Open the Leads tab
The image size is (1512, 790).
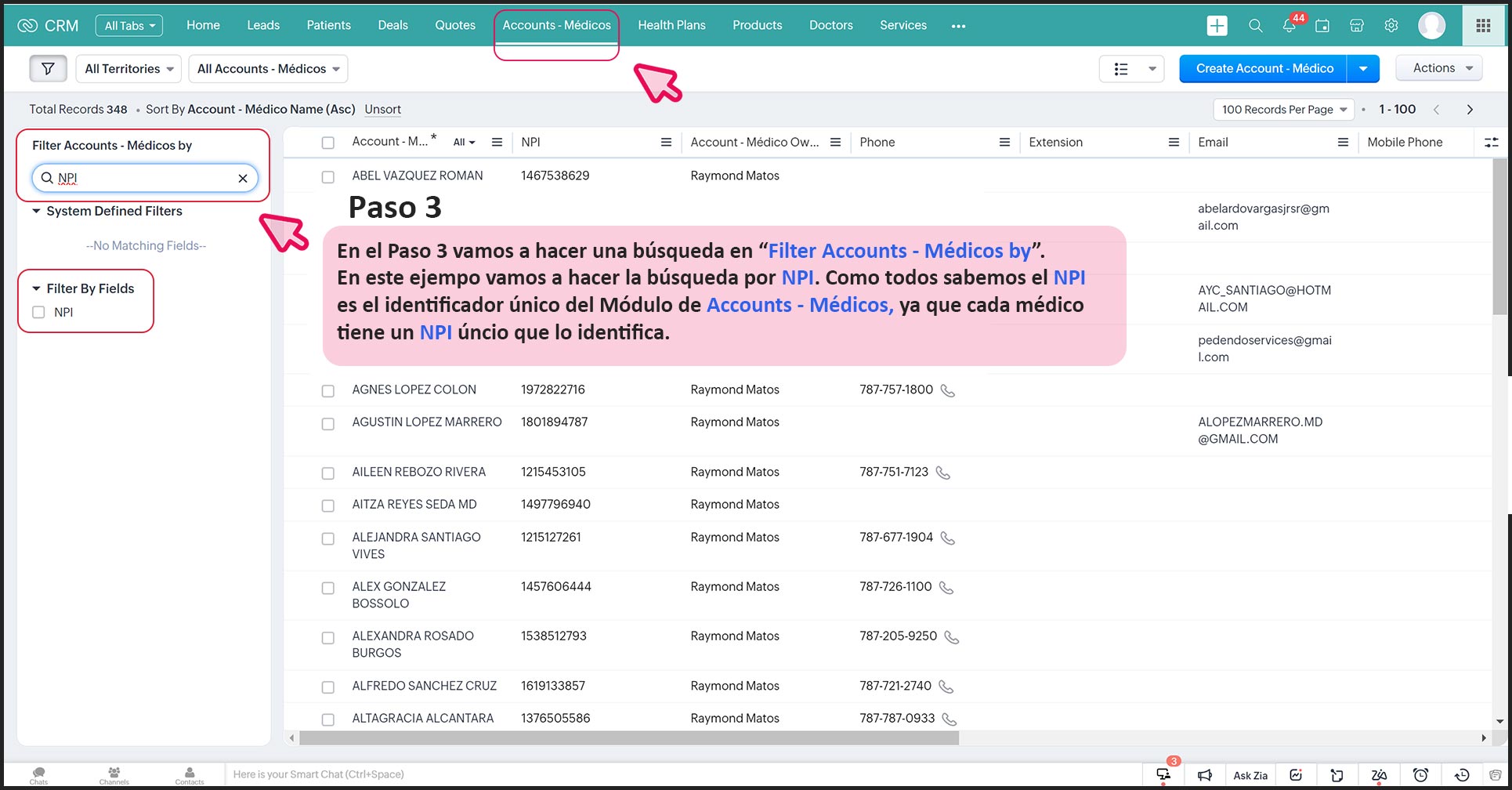coord(263,25)
